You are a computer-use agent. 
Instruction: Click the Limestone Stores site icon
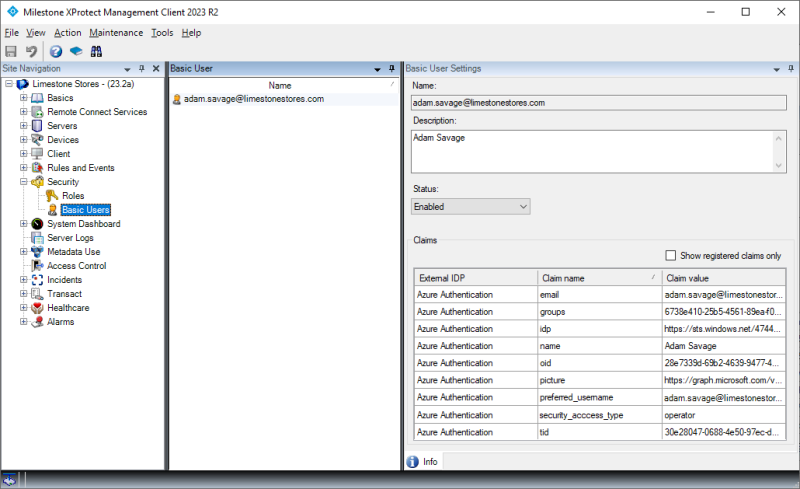22,84
